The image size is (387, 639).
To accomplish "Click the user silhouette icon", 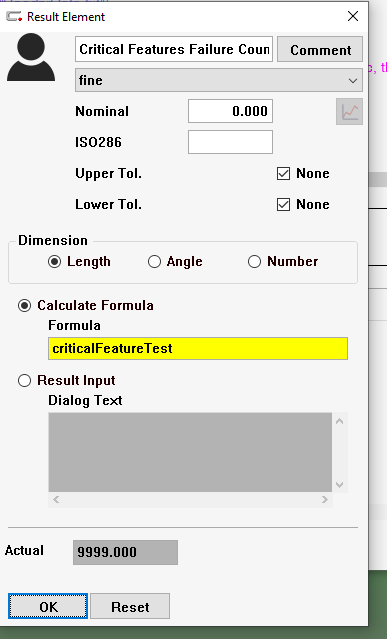I will pos(31,57).
